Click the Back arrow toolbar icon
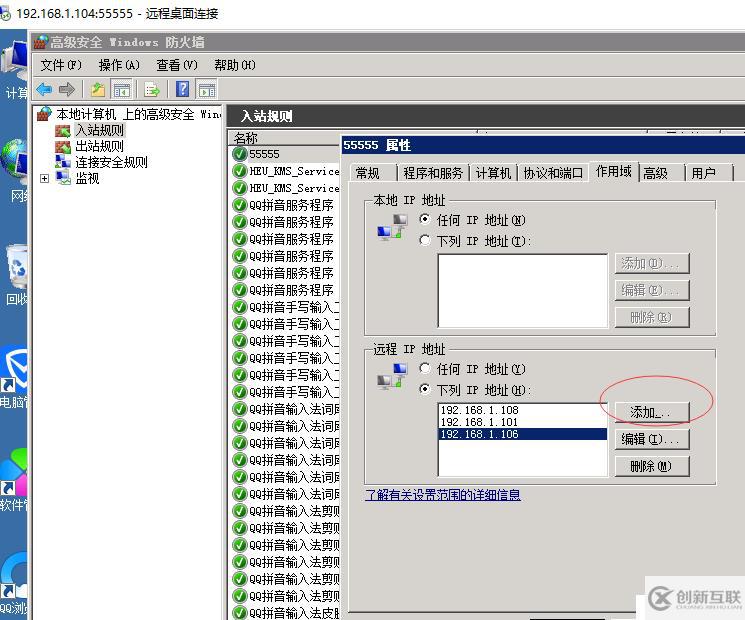 pos(44,89)
